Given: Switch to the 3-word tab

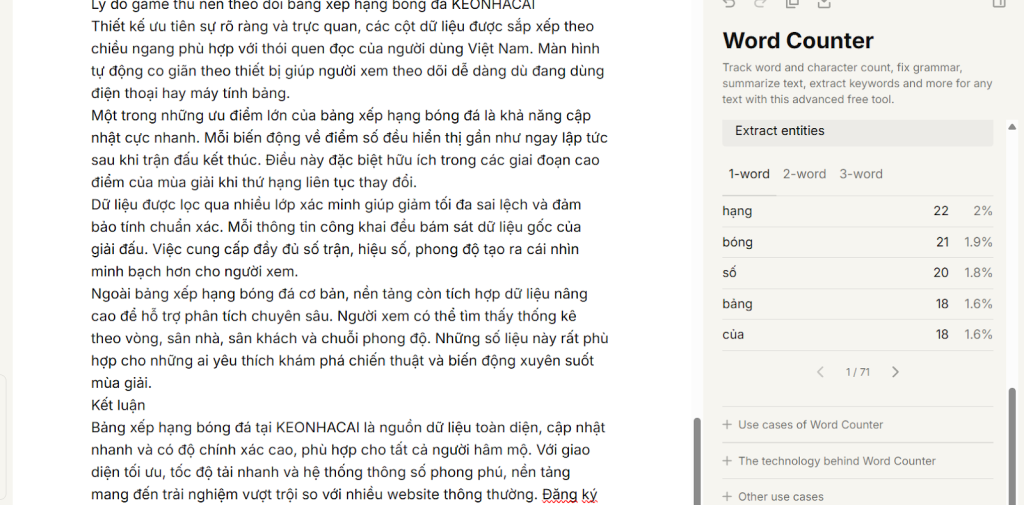Looking at the screenshot, I should click(x=860, y=174).
